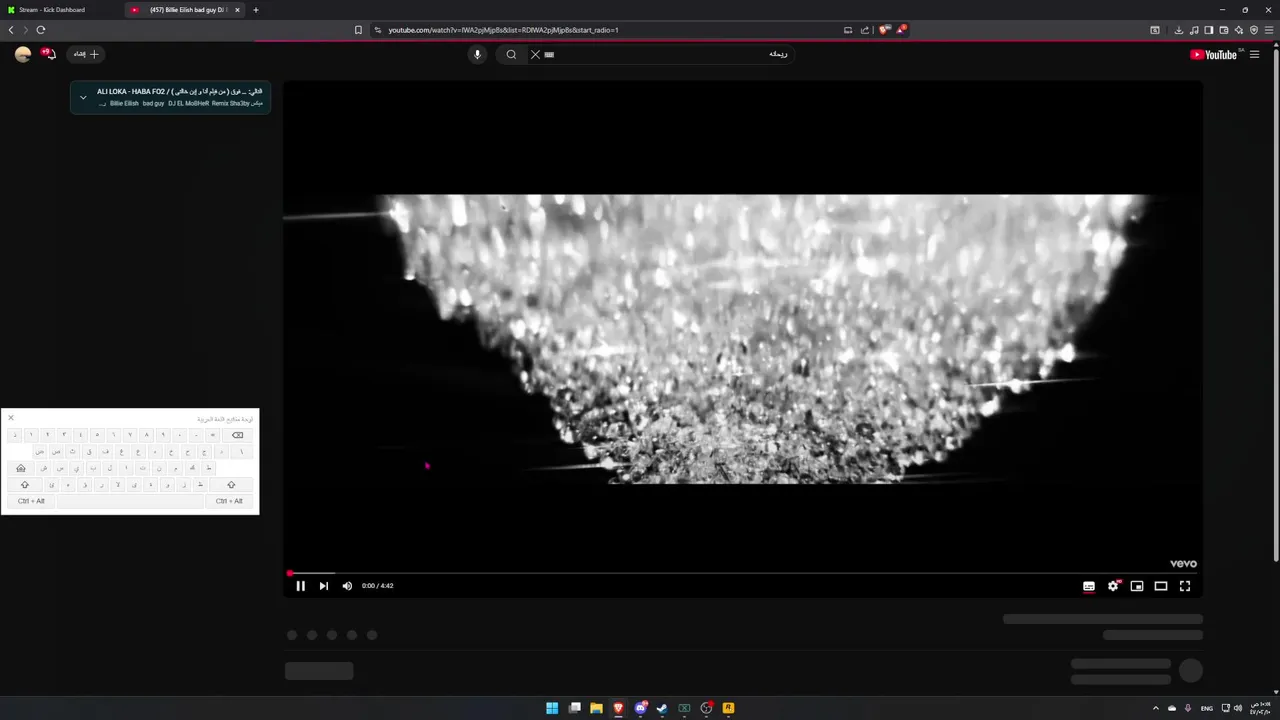This screenshot has width=1280, height=720.
Task: Toggle the on-screen keyboard icon in search
Action: (x=549, y=54)
